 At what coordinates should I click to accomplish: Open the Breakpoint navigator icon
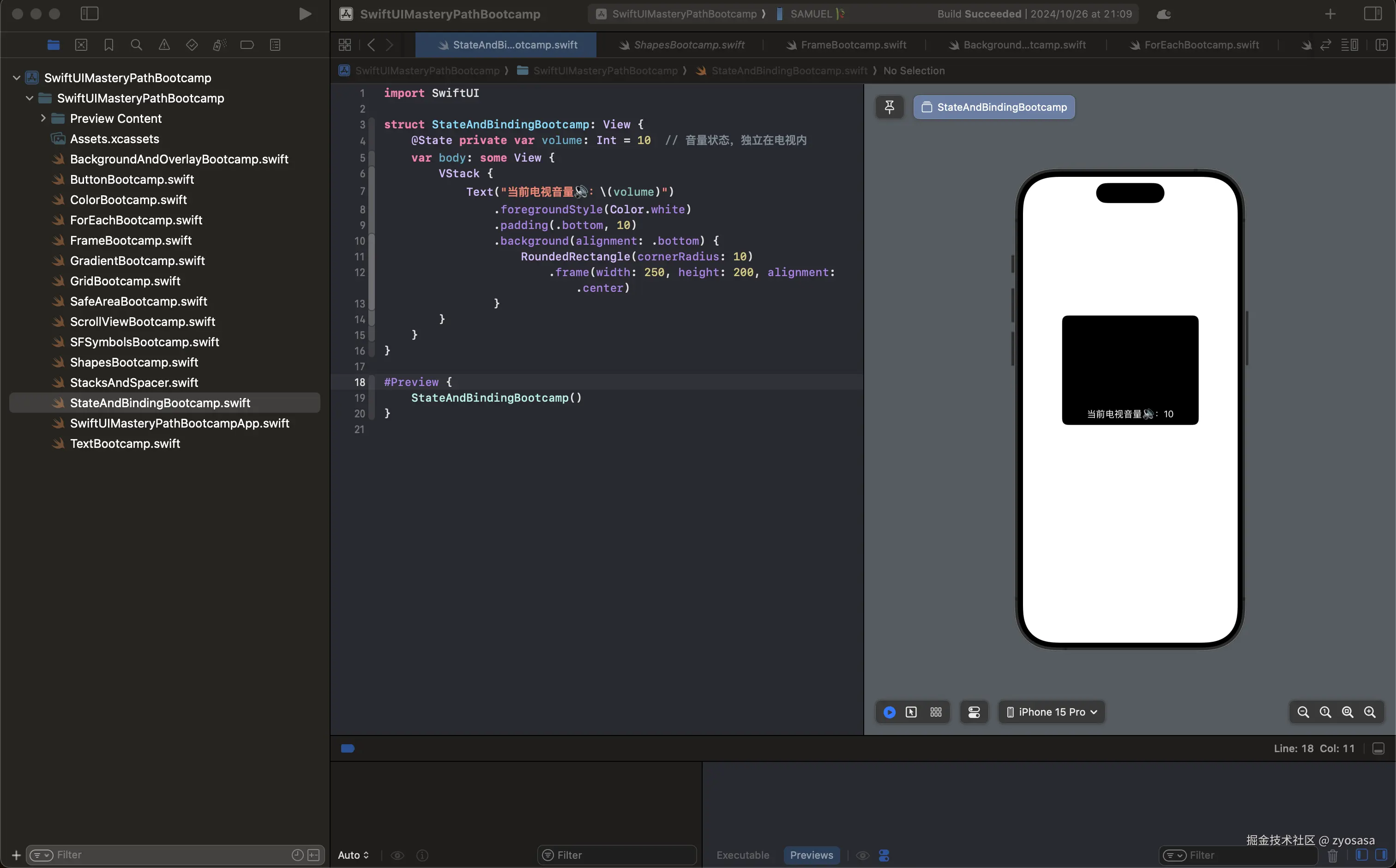247,45
